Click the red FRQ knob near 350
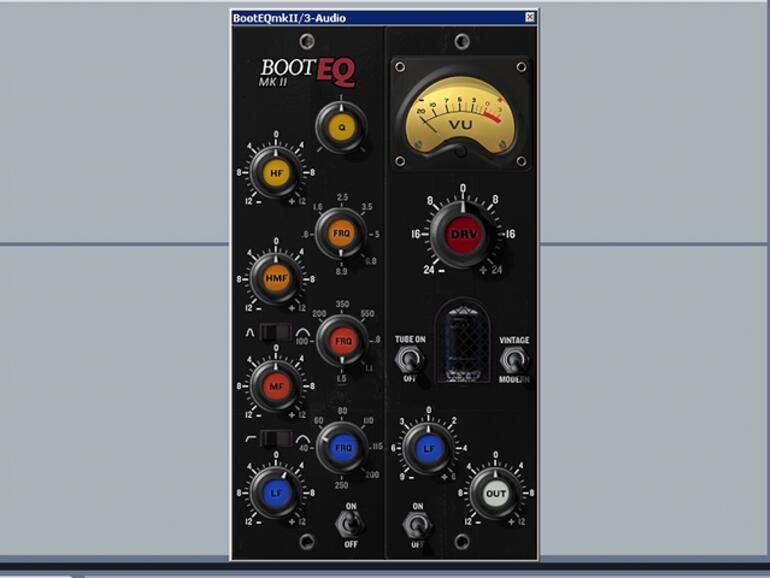 pos(343,341)
